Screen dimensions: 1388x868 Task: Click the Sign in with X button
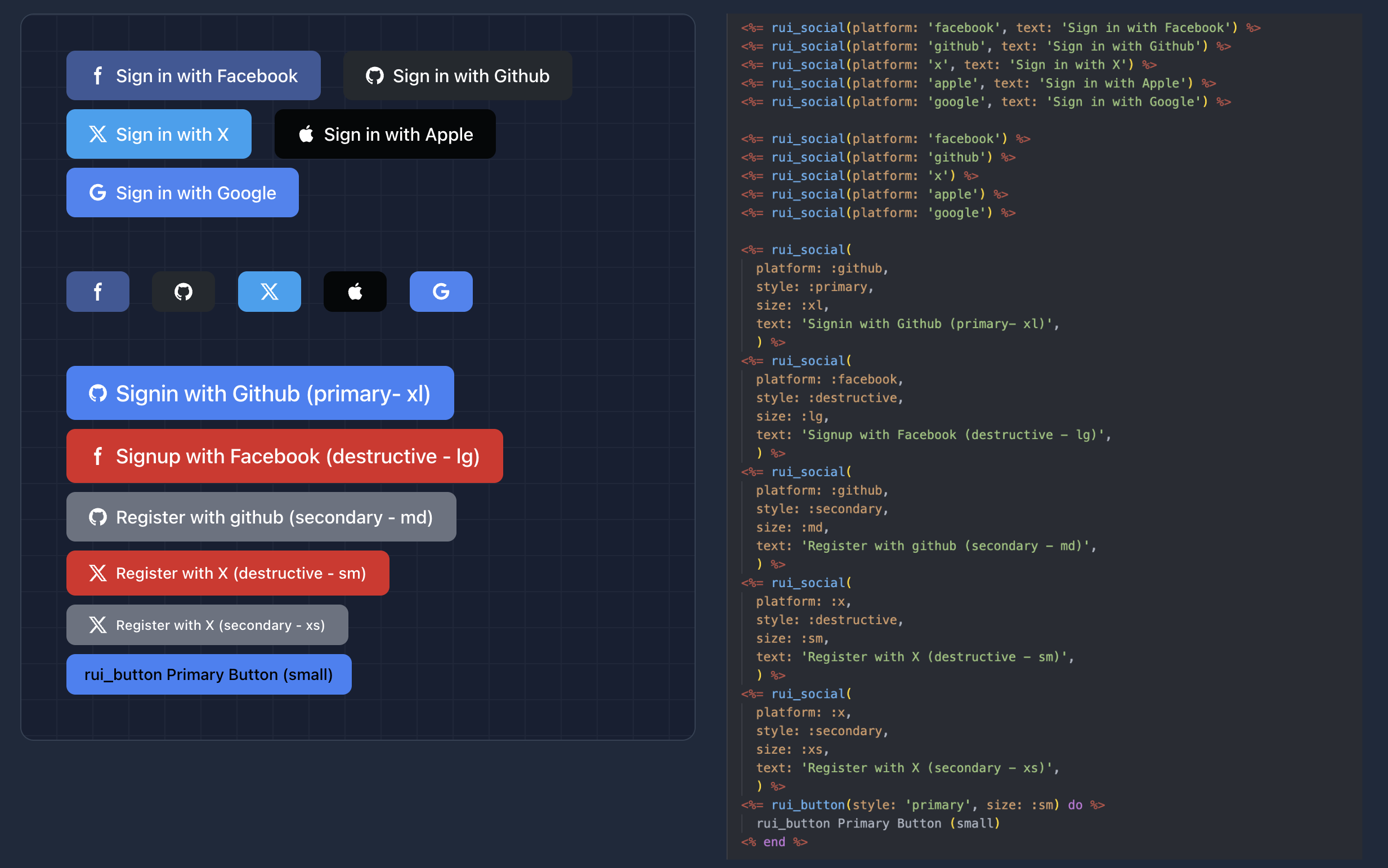[x=159, y=135]
